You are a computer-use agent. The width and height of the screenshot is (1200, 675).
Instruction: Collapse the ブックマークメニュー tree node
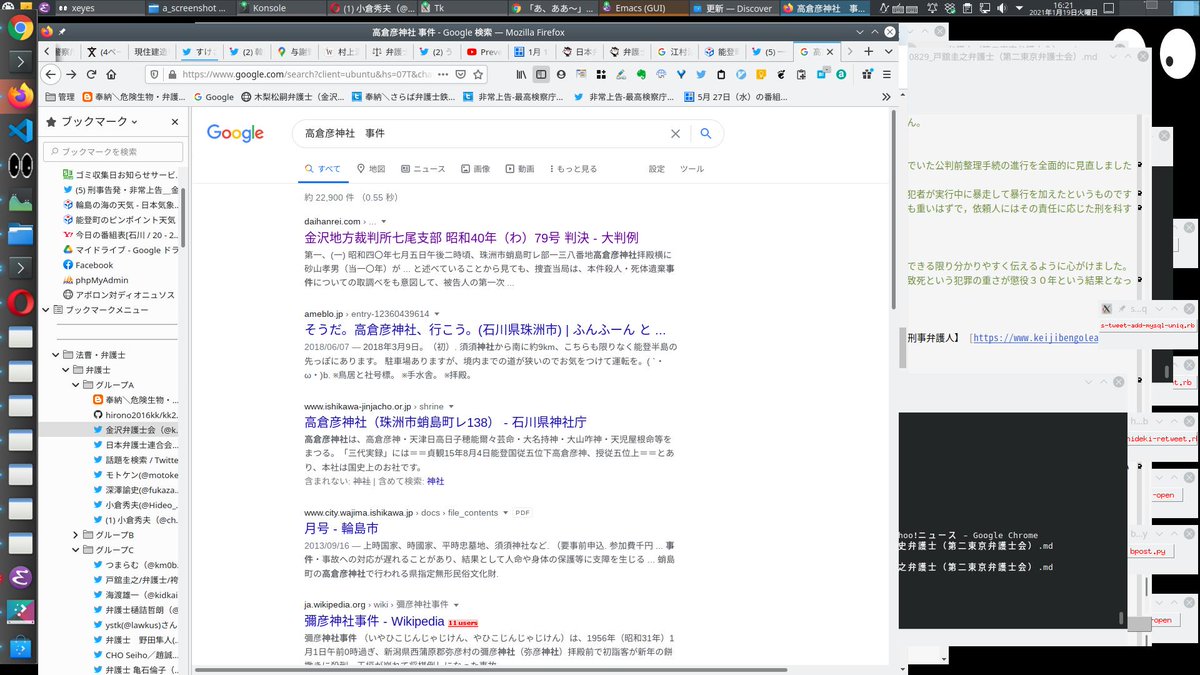46,310
